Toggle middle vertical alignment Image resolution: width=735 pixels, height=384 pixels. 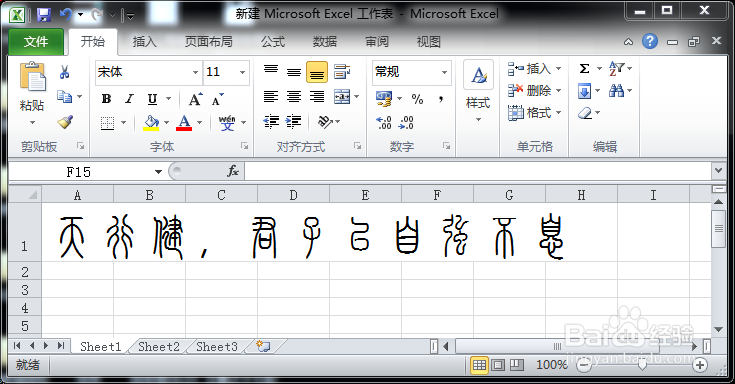[x=294, y=72]
